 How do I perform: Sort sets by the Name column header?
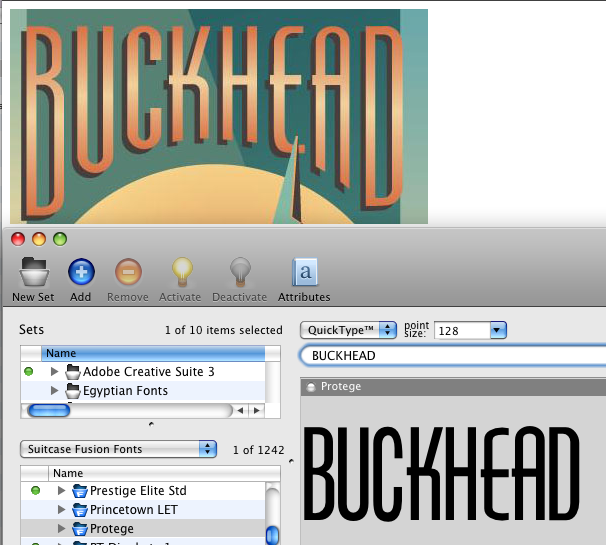[x=153, y=353]
